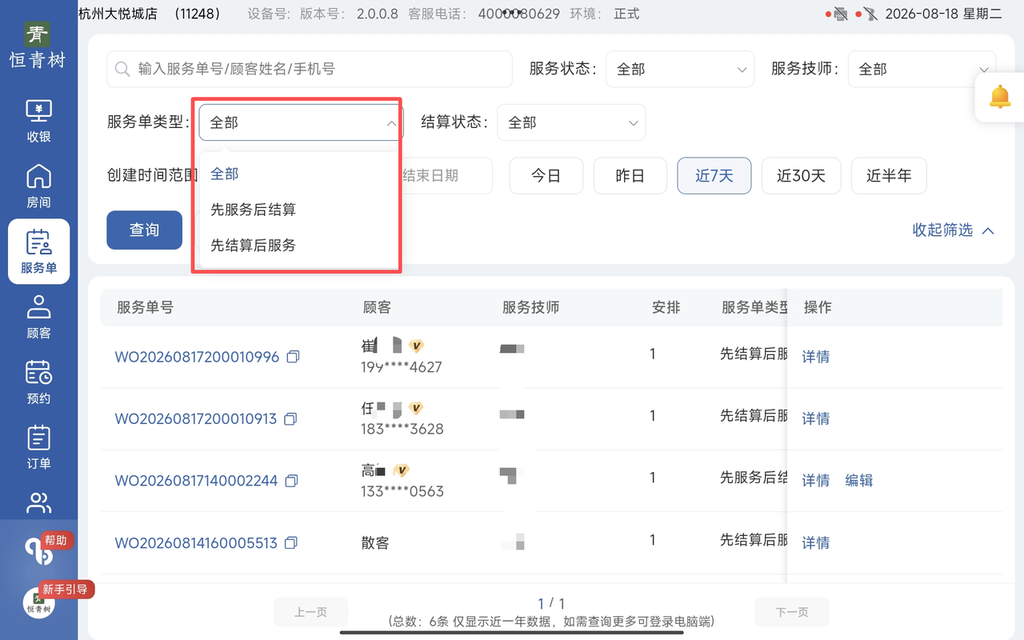Copy service number WO20260814160005513

point(291,543)
